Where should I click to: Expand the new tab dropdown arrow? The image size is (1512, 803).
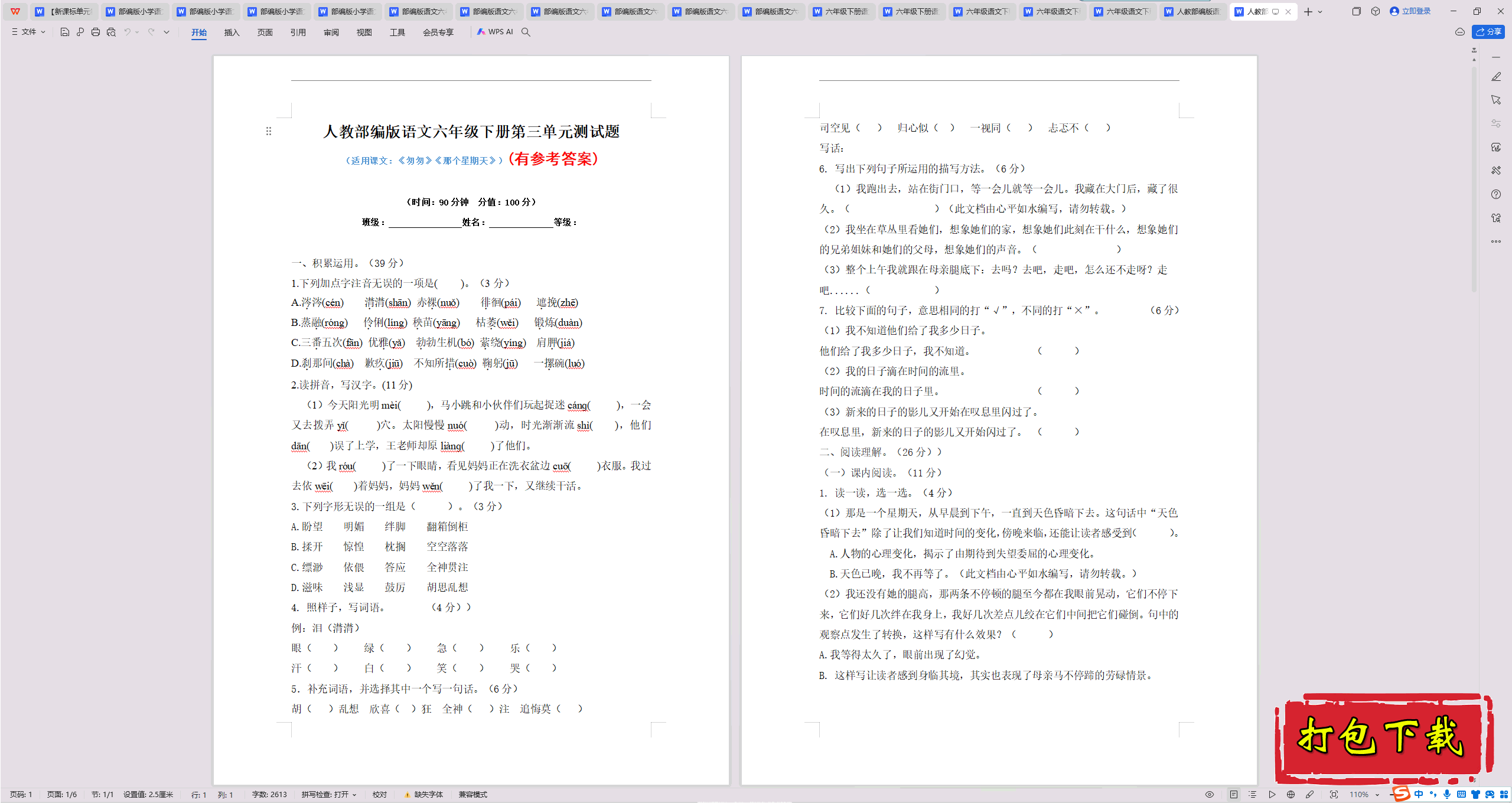(x=1320, y=12)
